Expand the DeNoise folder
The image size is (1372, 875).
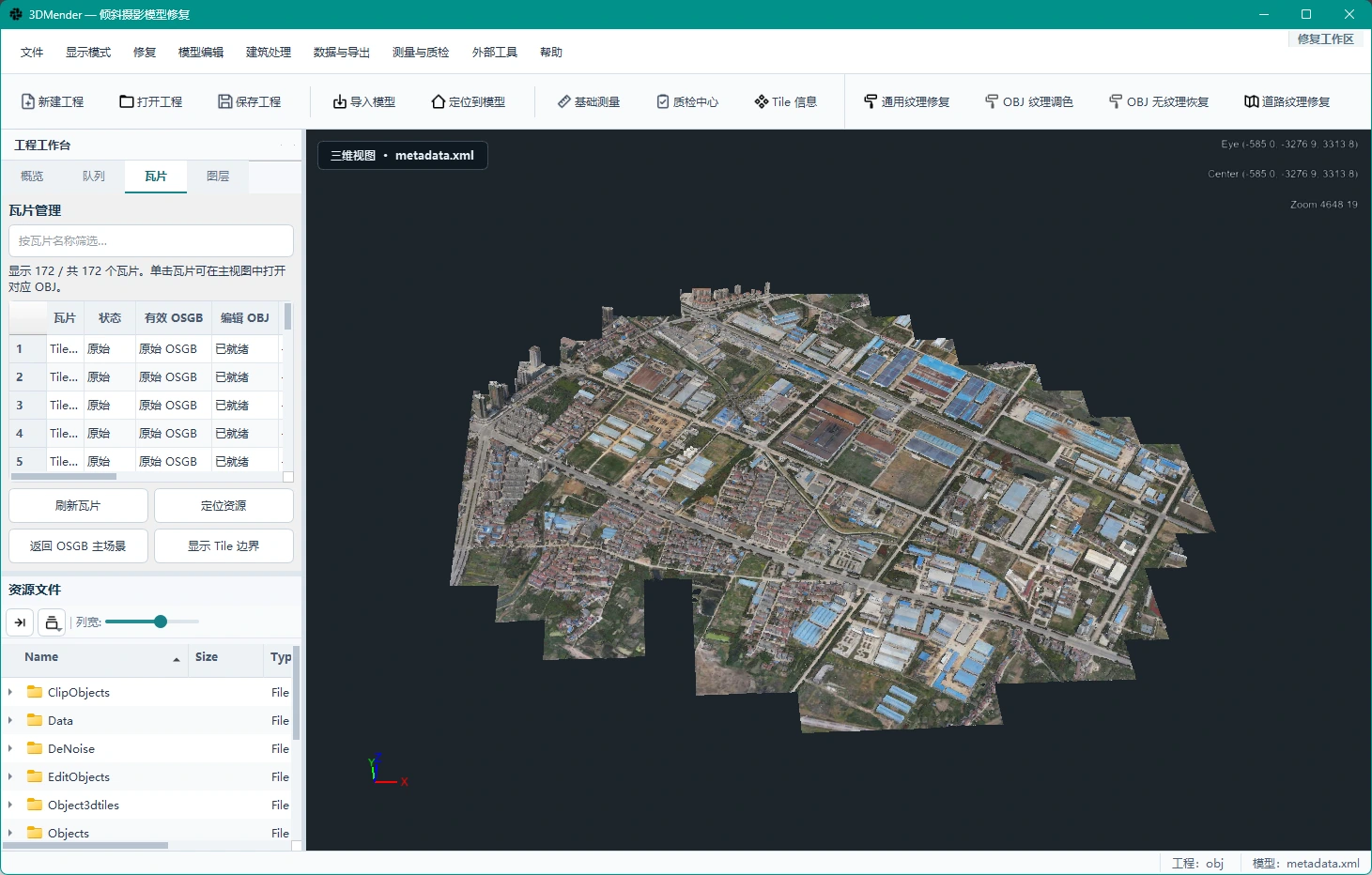[10, 748]
